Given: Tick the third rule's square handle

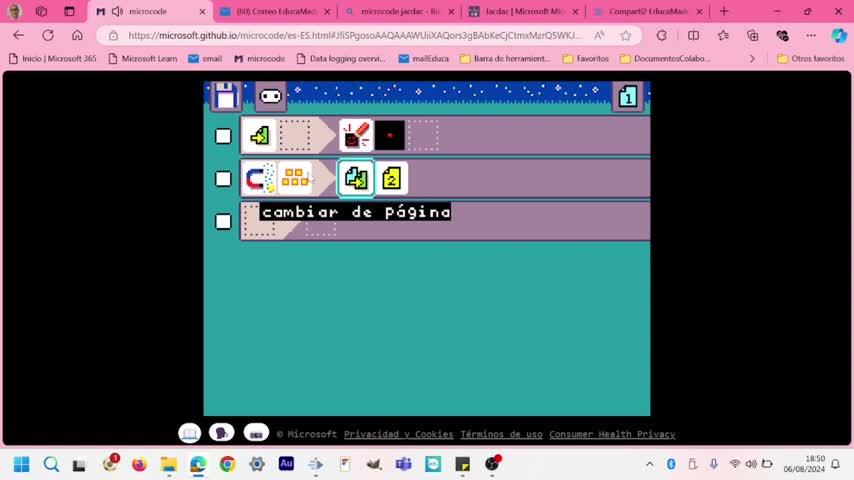Looking at the screenshot, I should tap(223, 221).
